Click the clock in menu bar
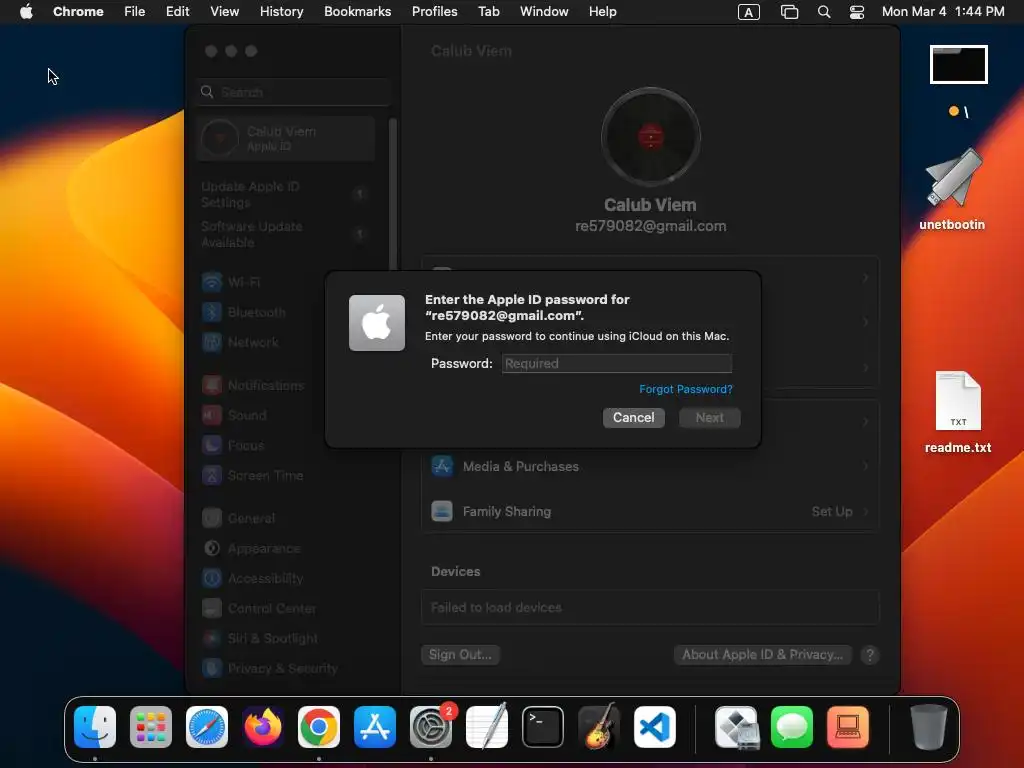1024x768 pixels. 942,11
